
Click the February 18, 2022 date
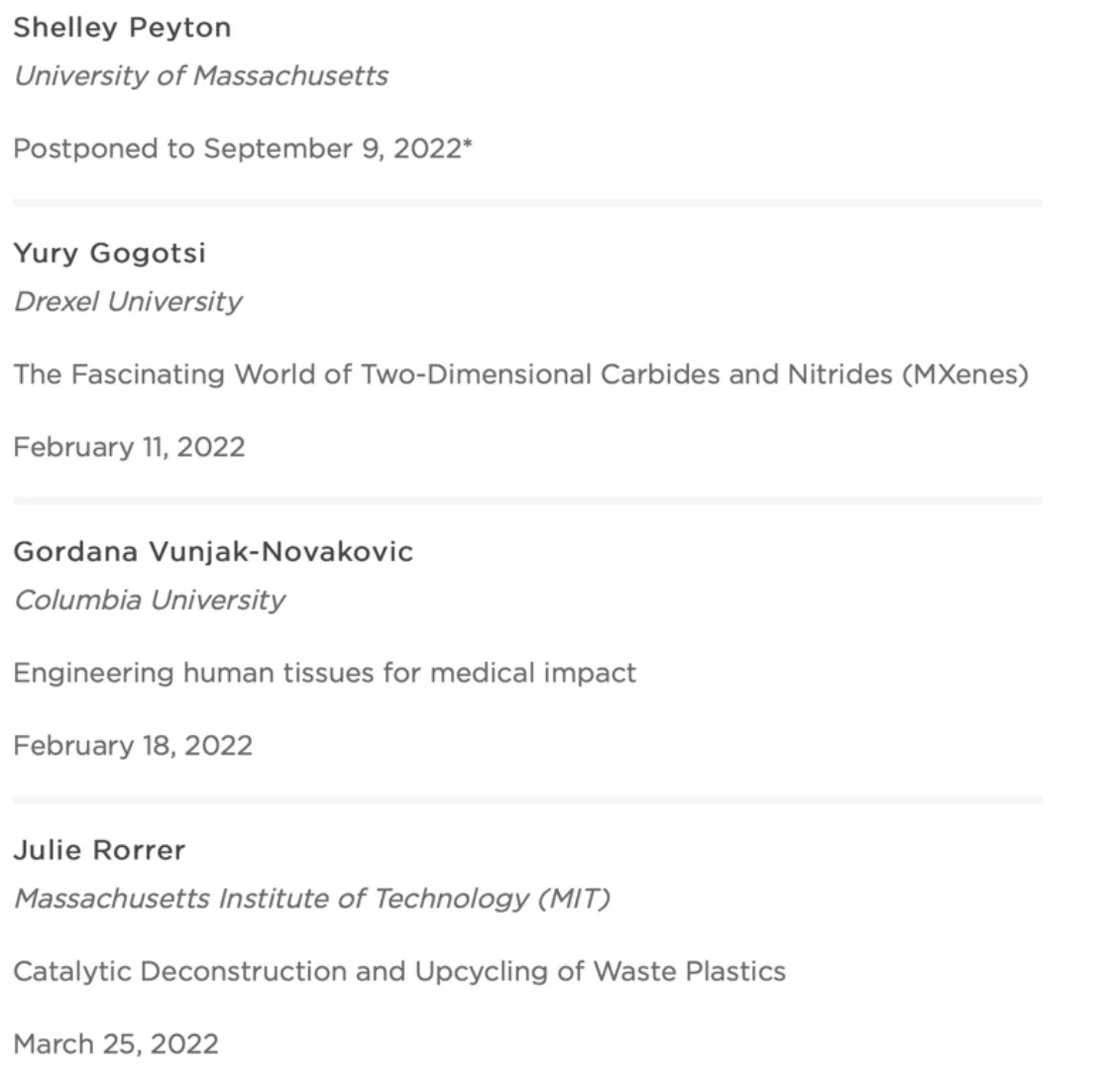coord(133,745)
